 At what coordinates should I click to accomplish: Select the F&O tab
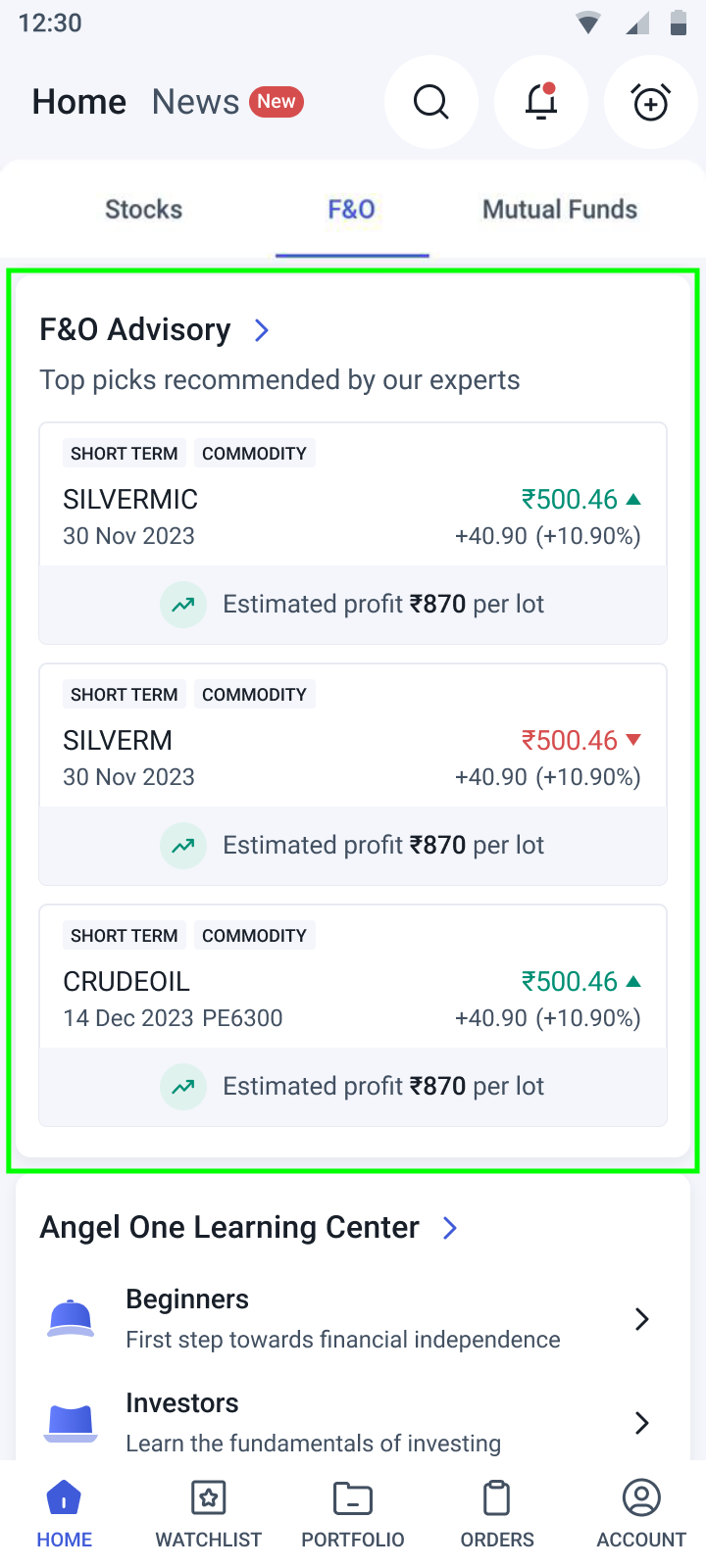click(x=352, y=210)
